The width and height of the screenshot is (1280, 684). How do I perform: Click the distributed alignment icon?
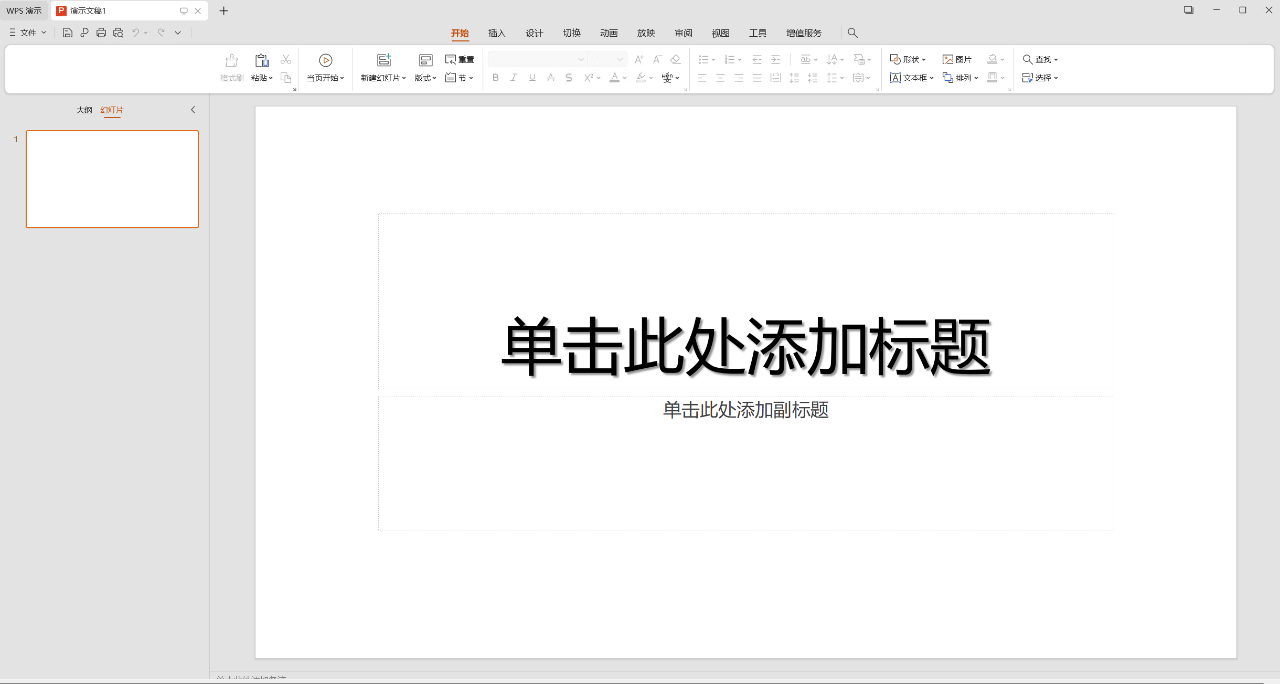click(776, 78)
